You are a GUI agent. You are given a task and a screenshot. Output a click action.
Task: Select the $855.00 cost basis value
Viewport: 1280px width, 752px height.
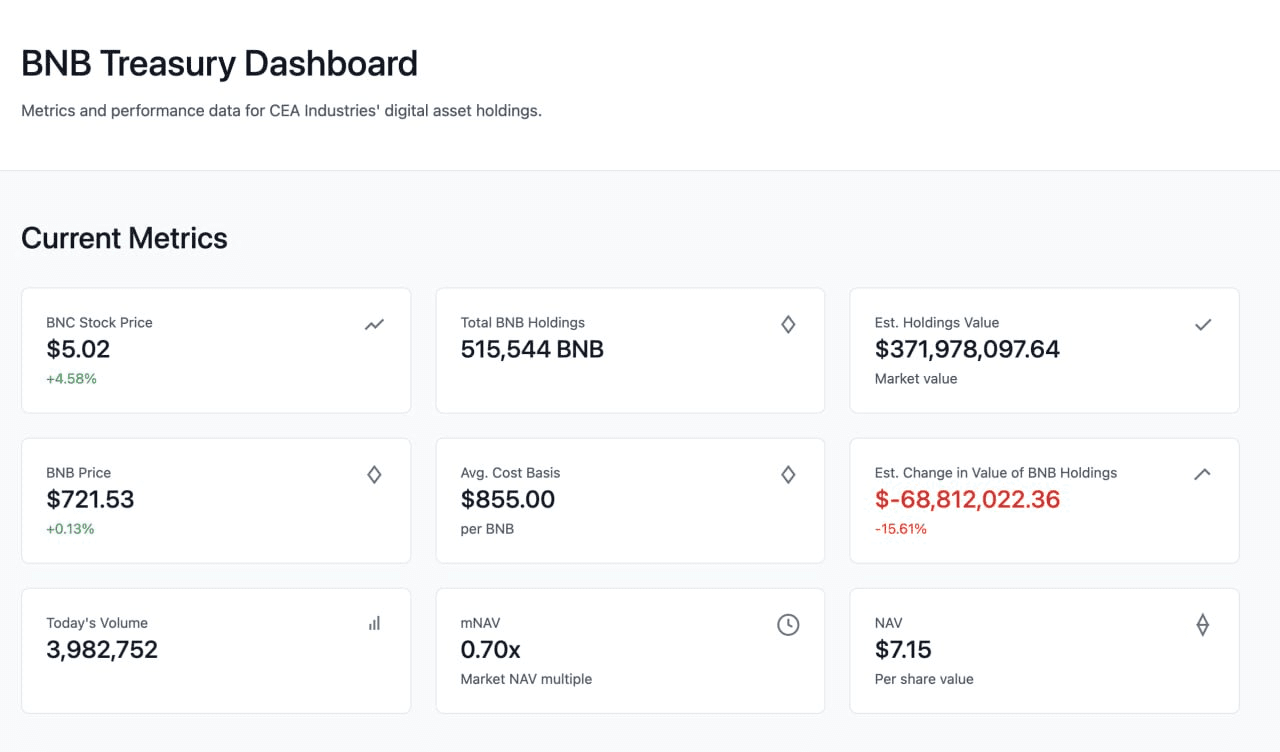click(x=508, y=499)
